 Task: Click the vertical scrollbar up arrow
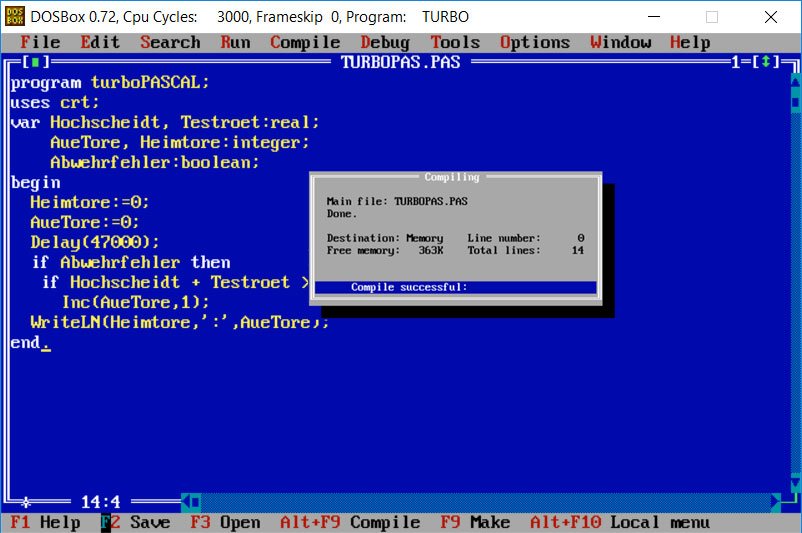click(x=795, y=82)
